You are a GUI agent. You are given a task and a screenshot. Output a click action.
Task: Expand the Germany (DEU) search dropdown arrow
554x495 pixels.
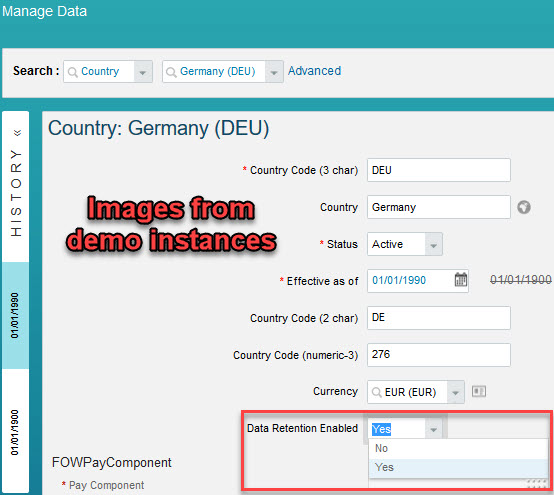click(274, 72)
